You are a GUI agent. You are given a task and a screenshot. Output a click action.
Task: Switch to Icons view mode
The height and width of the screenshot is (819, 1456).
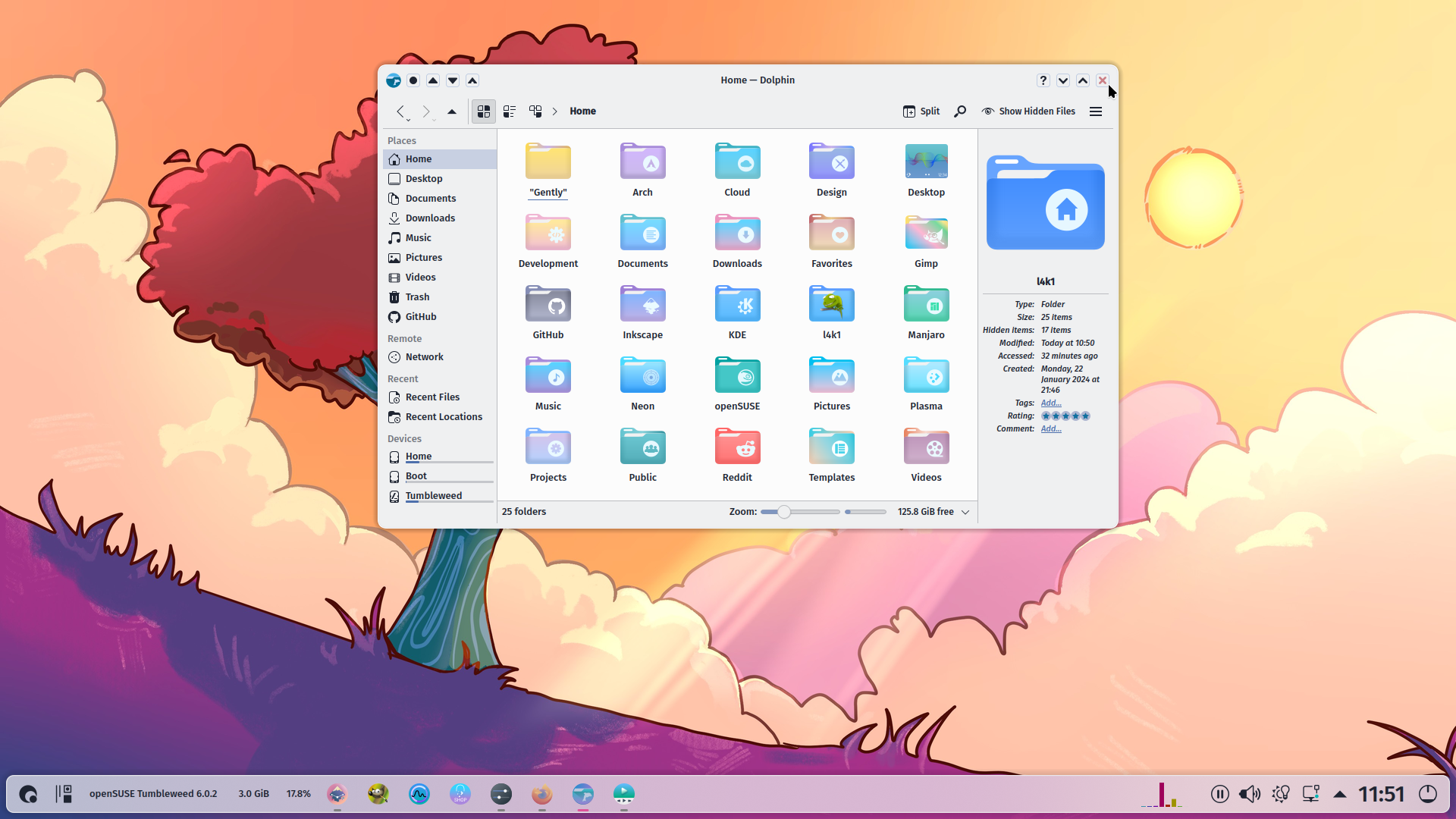(x=484, y=111)
